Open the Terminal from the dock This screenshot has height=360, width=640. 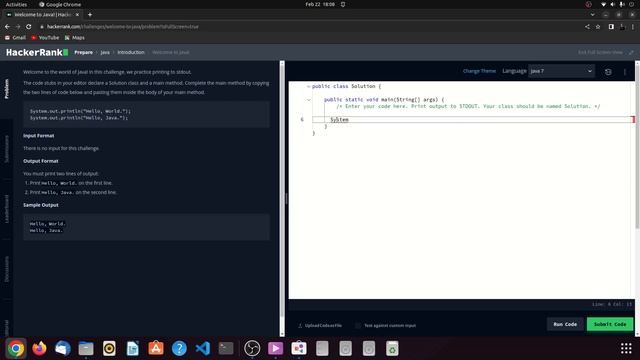click(x=226, y=348)
